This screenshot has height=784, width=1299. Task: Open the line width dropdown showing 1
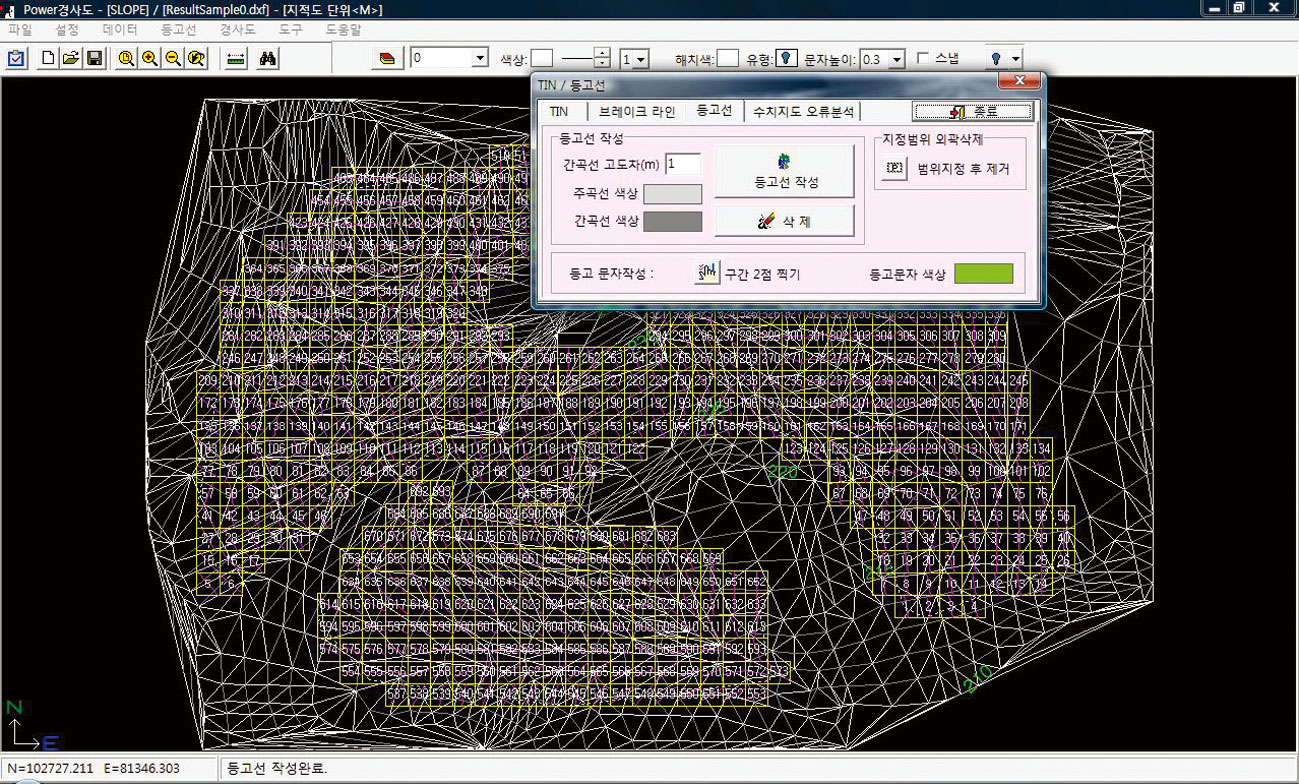click(x=640, y=59)
